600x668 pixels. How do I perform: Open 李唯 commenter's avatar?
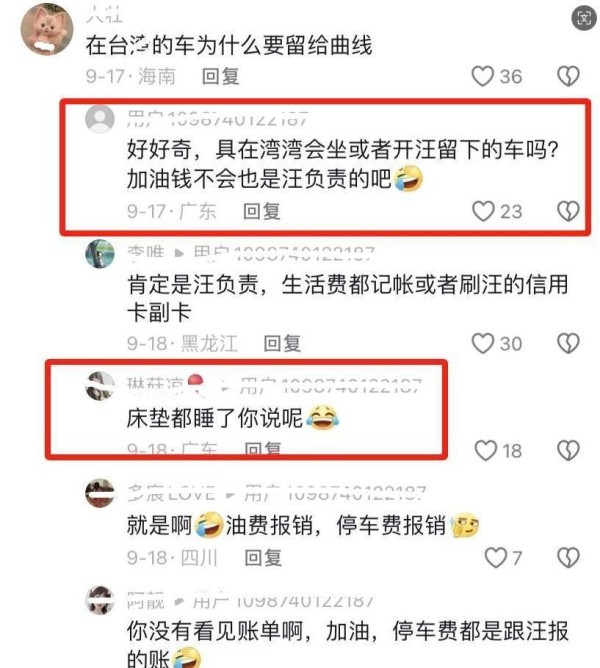tap(100, 254)
